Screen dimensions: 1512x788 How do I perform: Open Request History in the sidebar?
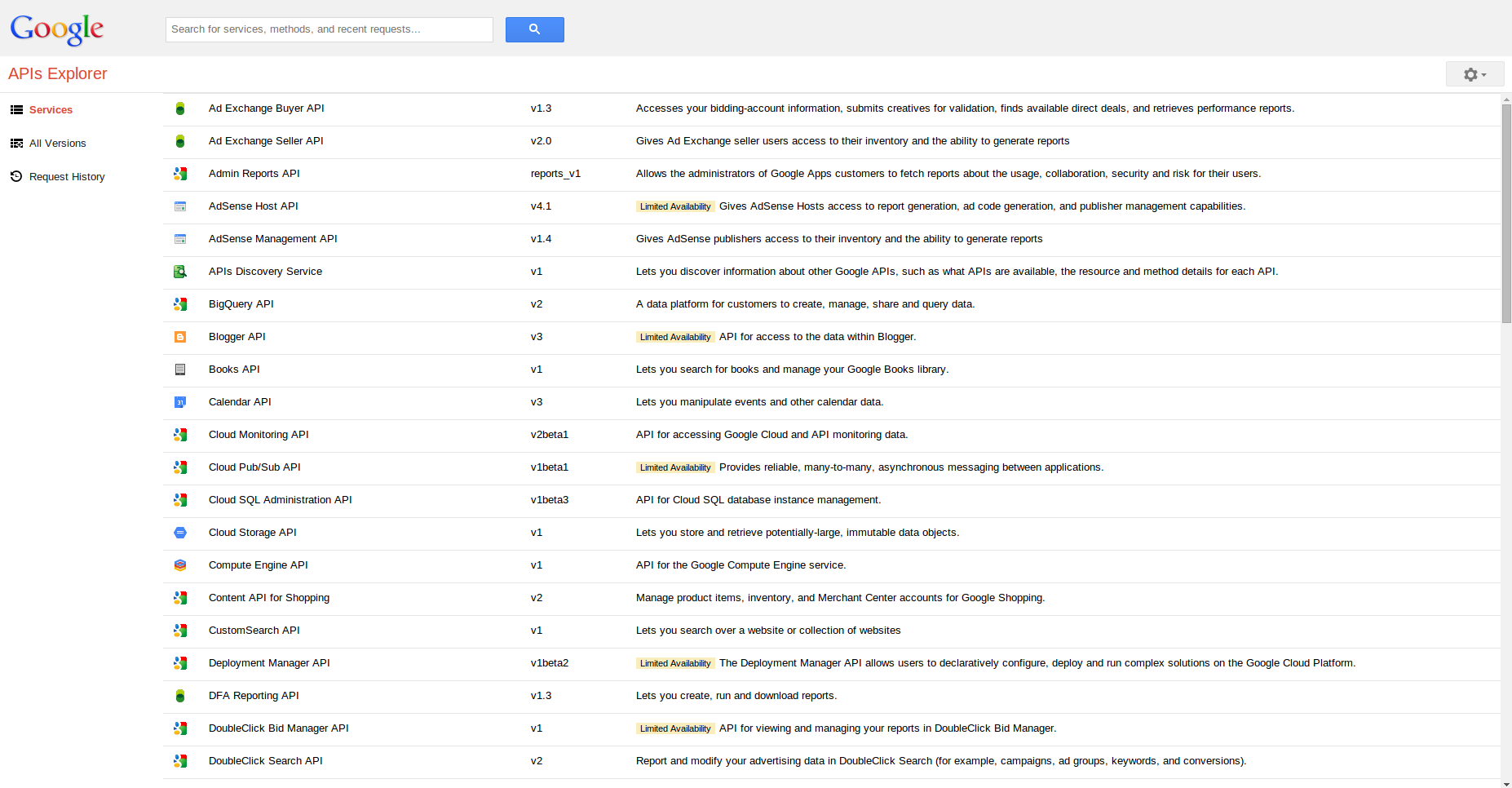point(67,177)
